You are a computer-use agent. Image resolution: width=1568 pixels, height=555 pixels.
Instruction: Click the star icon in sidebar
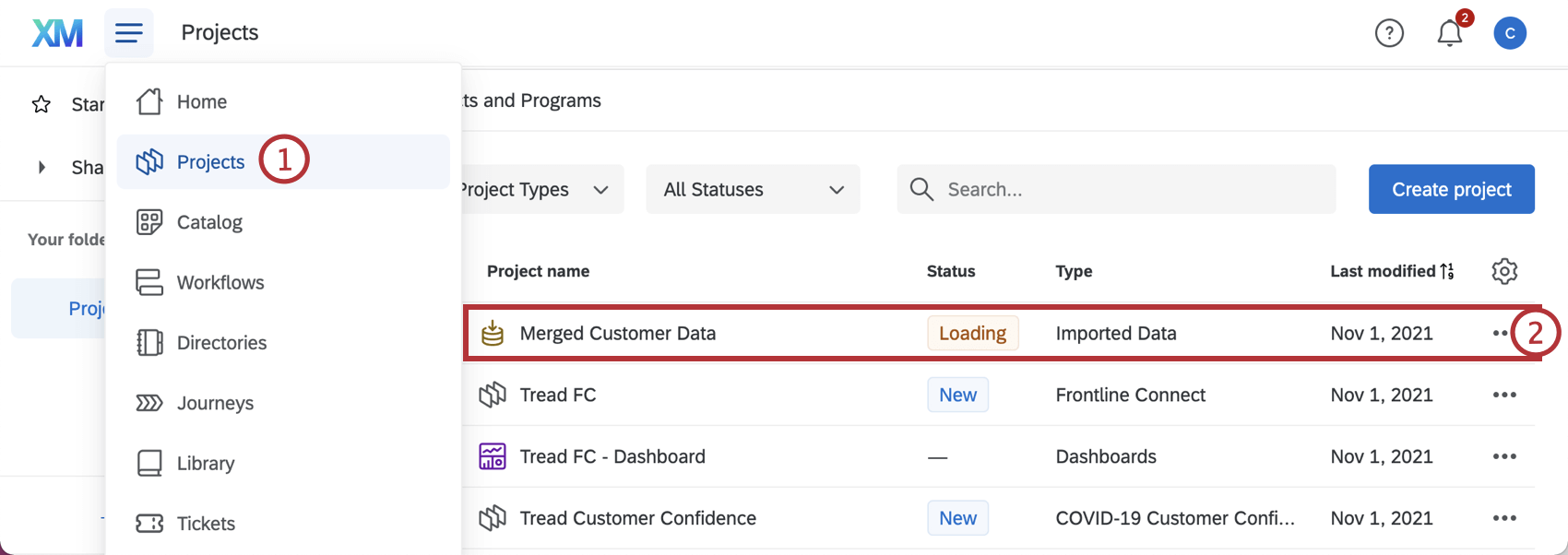coord(42,104)
